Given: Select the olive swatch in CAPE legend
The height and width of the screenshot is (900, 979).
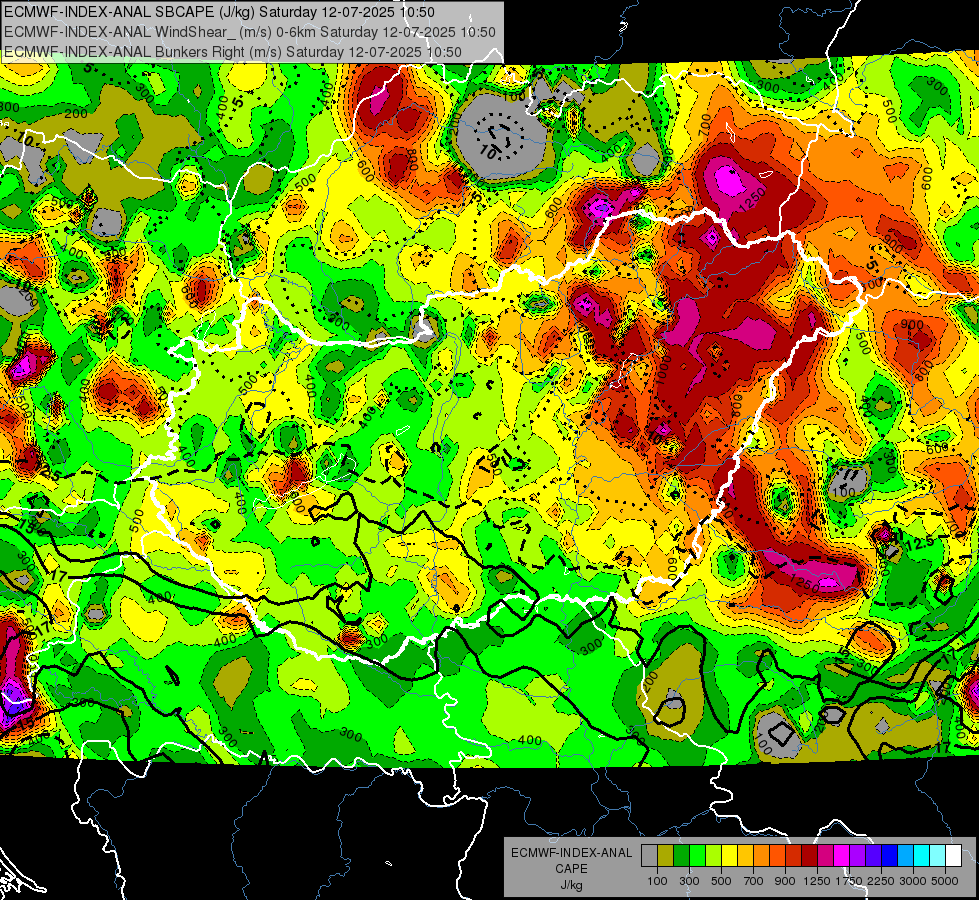Looking at the screenshot, I should [x=666, y=856].
